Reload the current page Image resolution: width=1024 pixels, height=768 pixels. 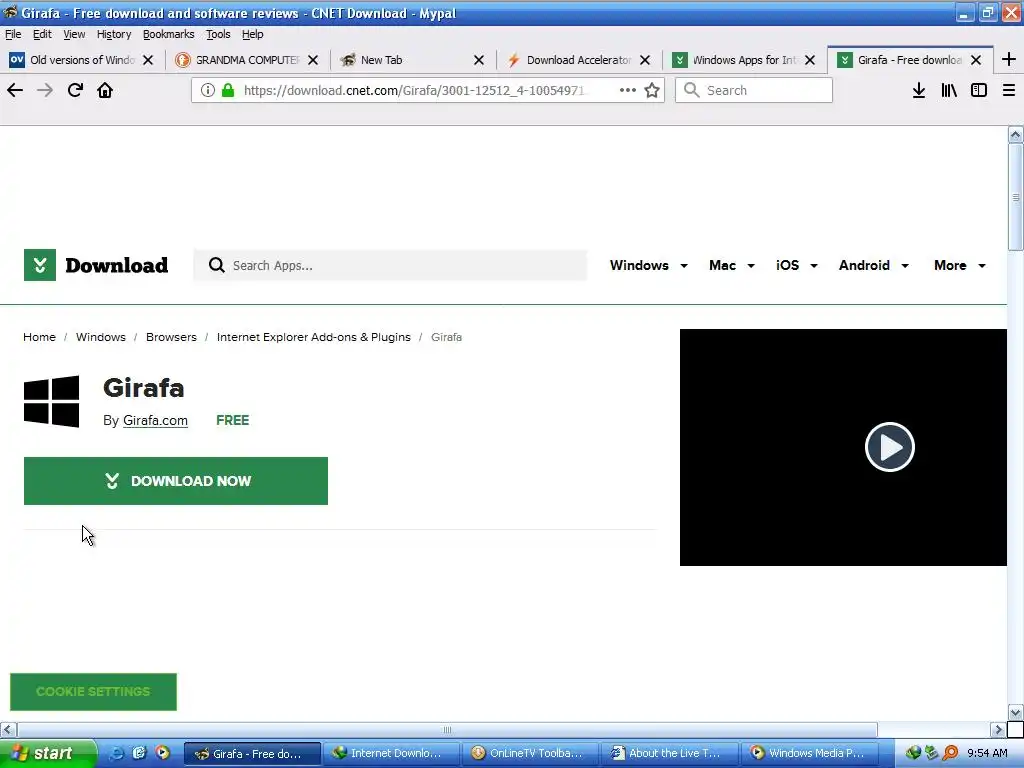[75, 90]
